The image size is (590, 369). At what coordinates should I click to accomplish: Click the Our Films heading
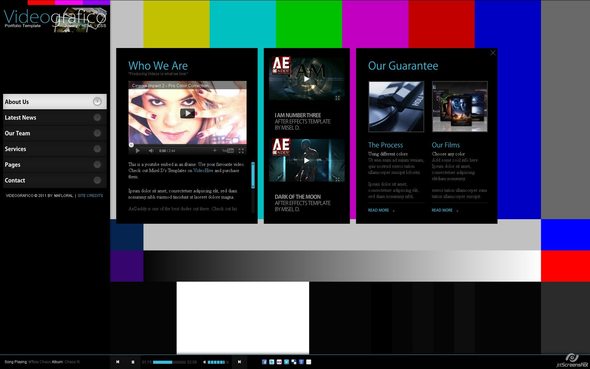pos(446,145)
